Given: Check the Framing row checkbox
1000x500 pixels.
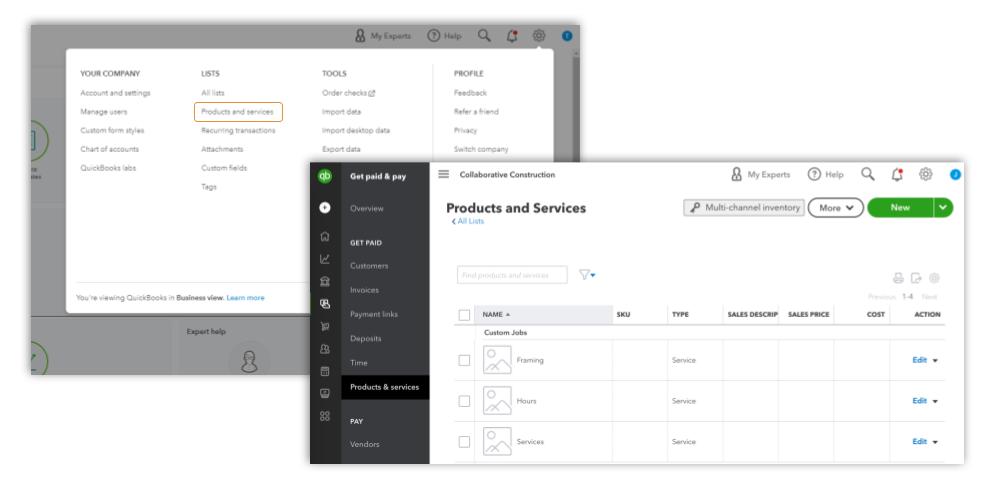Looking at the screenshot, I should (464, 360).
